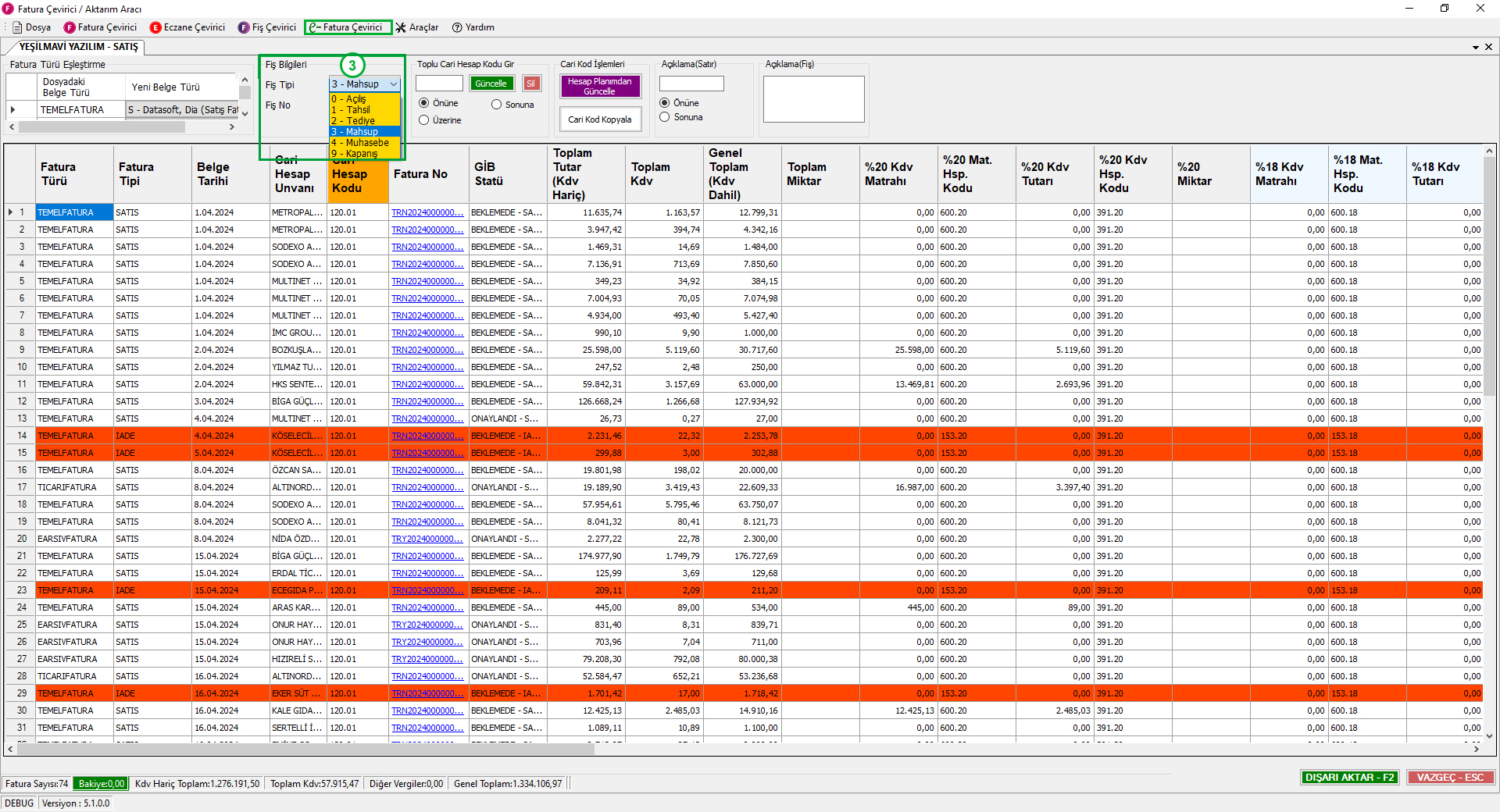Focus the Açıklama(Satır) text field

tap(691, 84)
